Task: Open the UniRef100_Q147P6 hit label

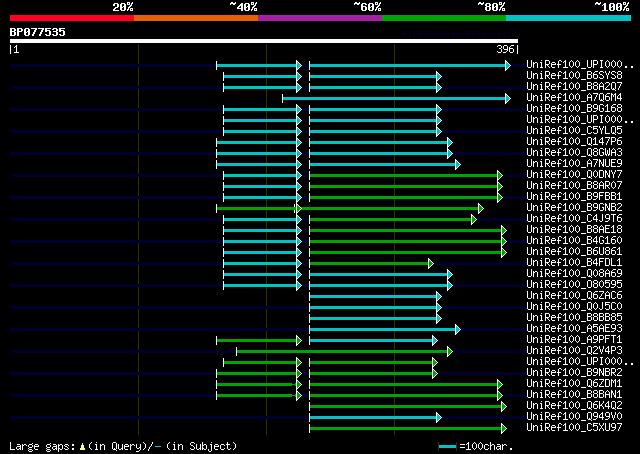Action: click(574, 142)
